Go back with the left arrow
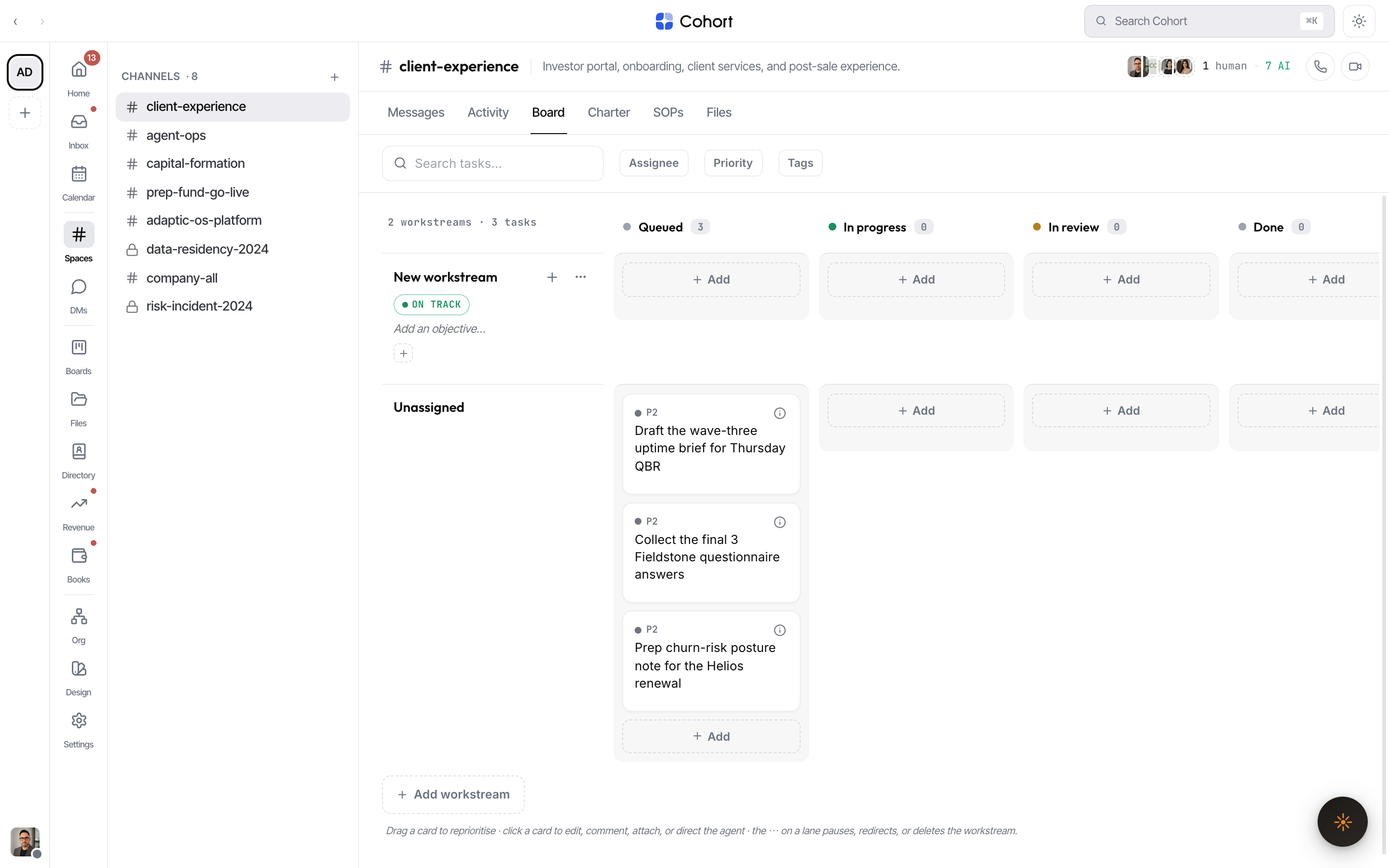 [x=15, y=22]
